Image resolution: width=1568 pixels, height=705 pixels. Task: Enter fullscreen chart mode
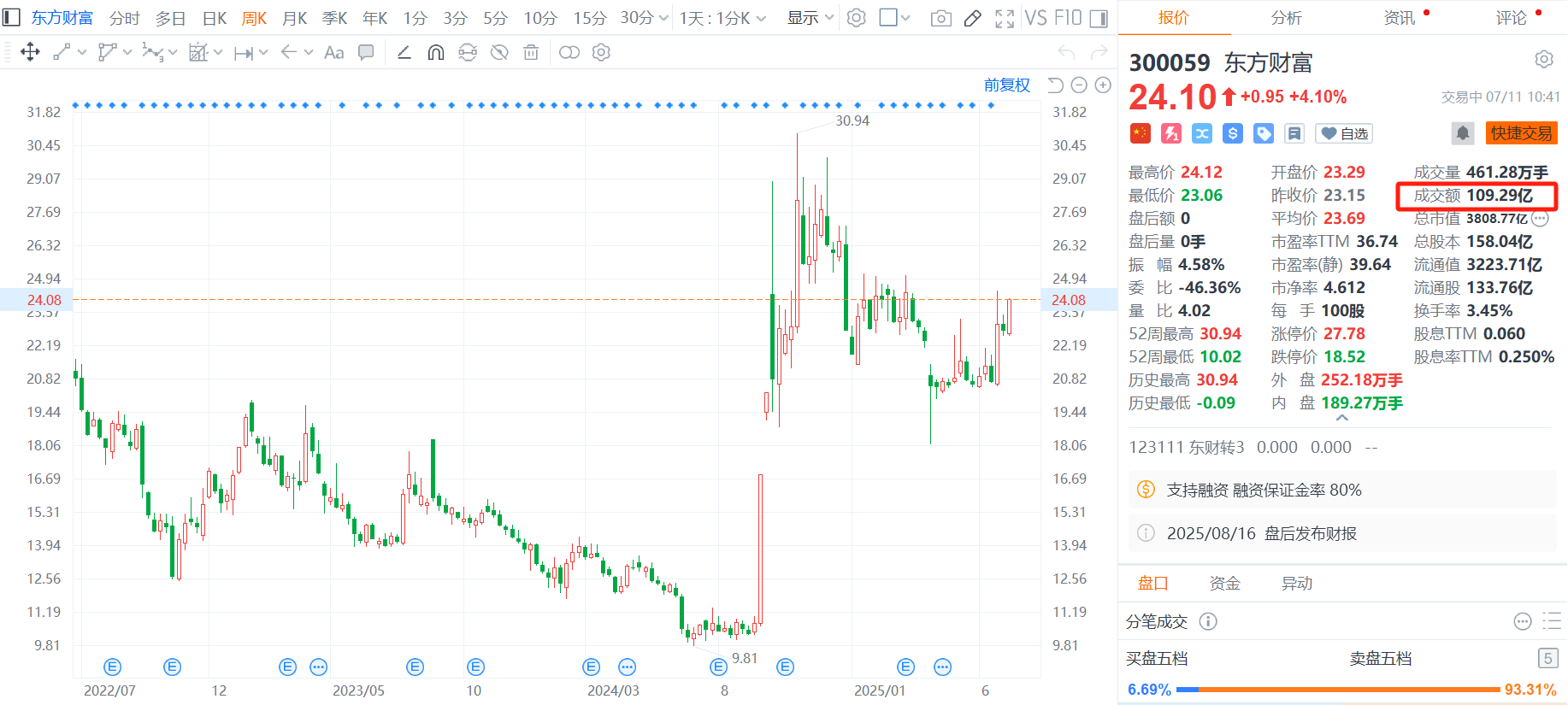[x=1005, y=18]
